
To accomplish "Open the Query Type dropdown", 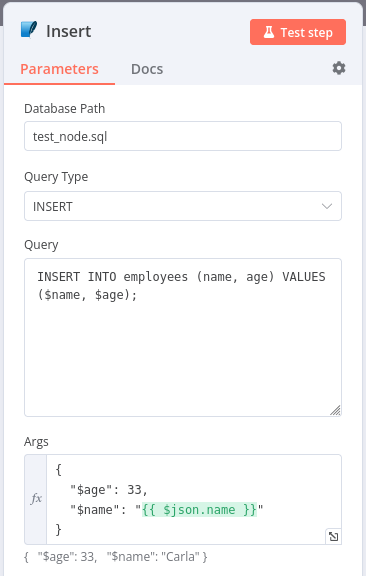I will [x=183, y=206].
